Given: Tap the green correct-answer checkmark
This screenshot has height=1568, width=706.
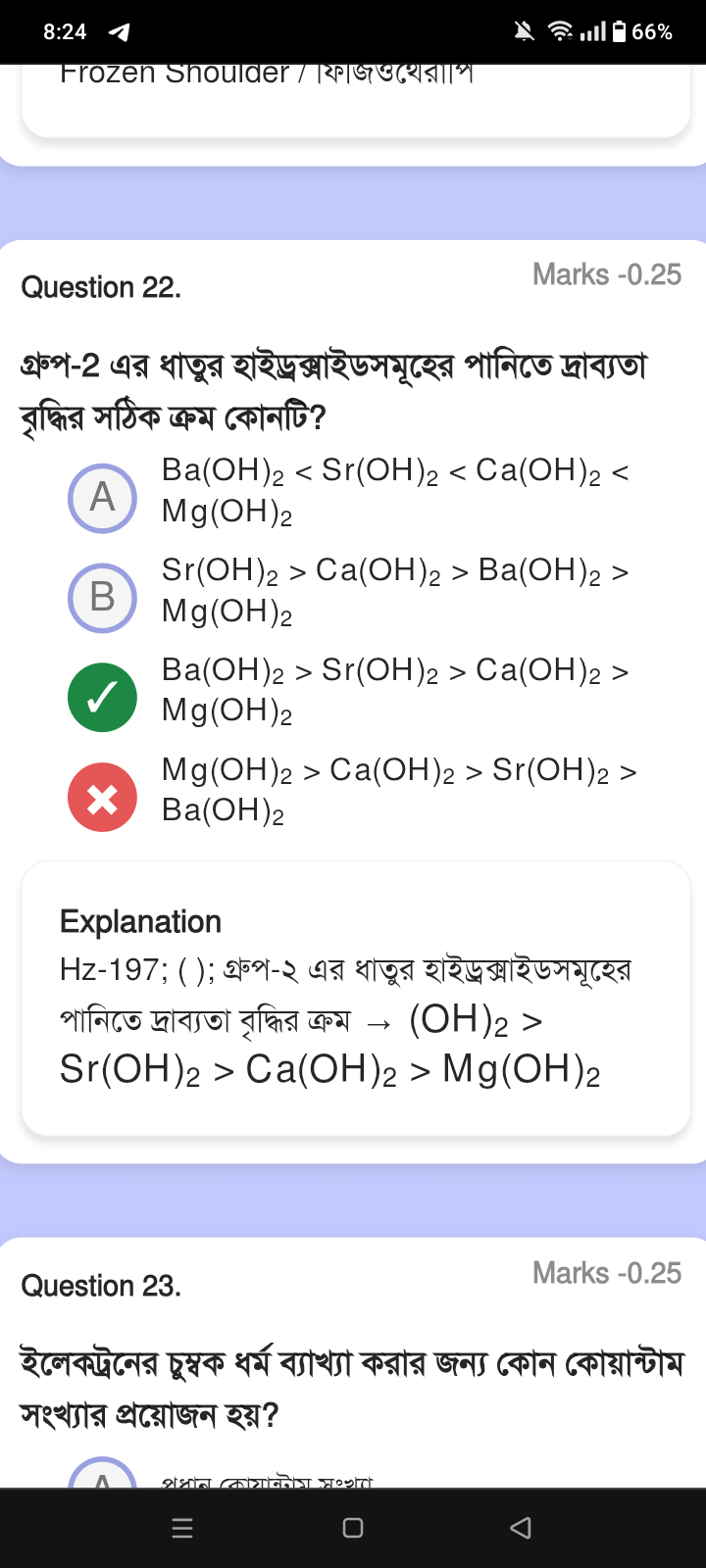Looking at the screenshot, I should (102, 698).
